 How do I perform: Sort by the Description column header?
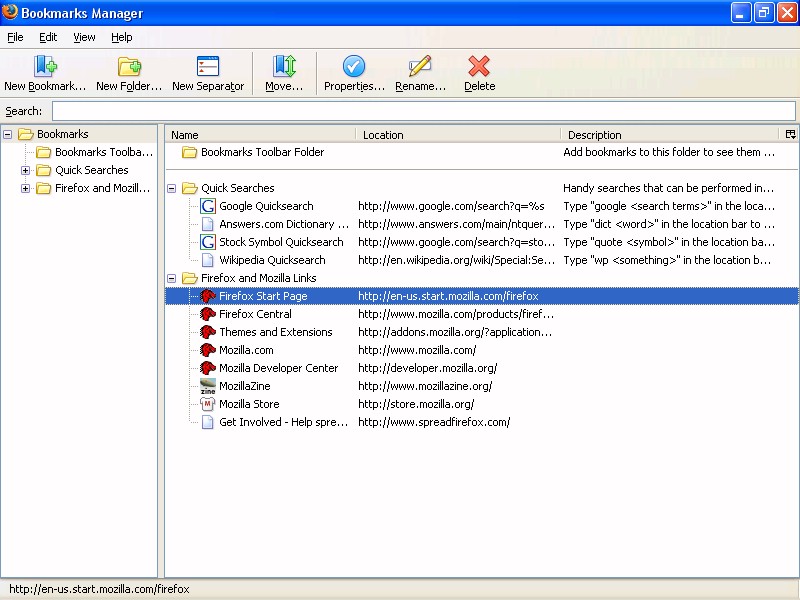tap(671, 135)
